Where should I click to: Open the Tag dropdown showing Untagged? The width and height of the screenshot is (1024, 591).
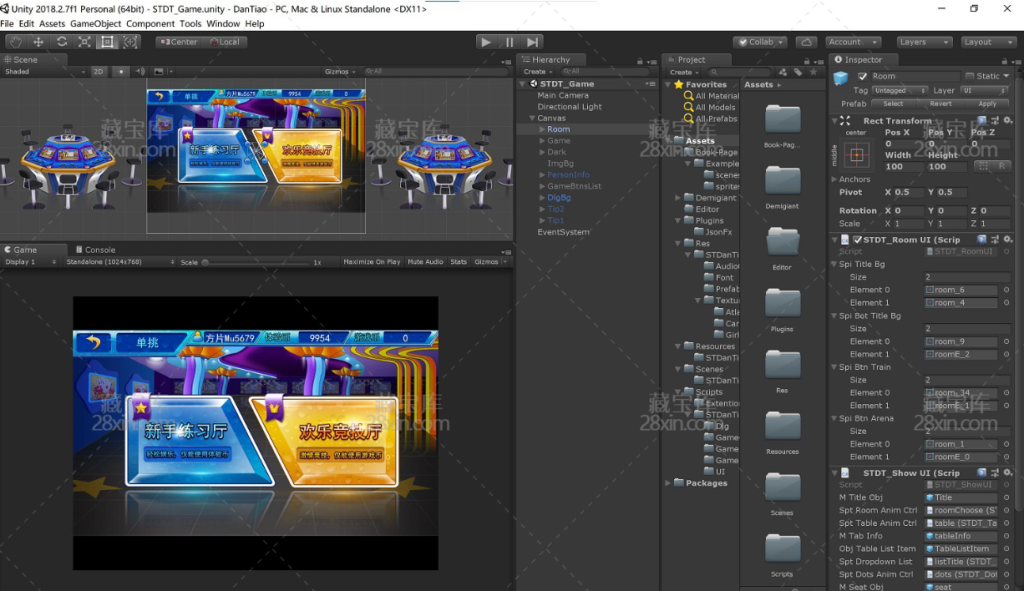(898, 90)
